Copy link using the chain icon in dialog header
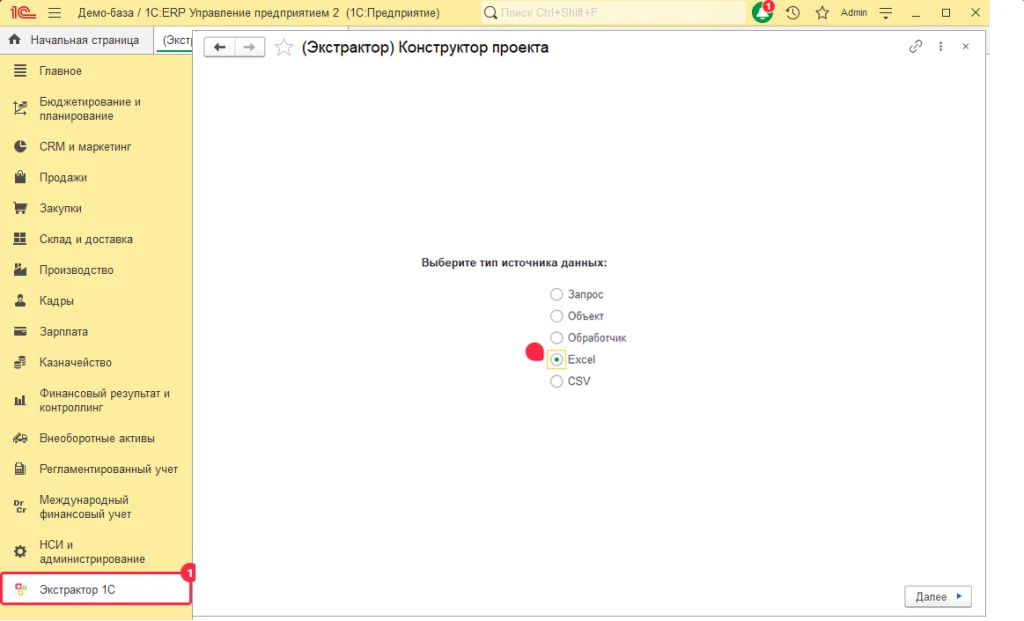This screenshot has height=621, width=1024. click(x=916, y=46)
